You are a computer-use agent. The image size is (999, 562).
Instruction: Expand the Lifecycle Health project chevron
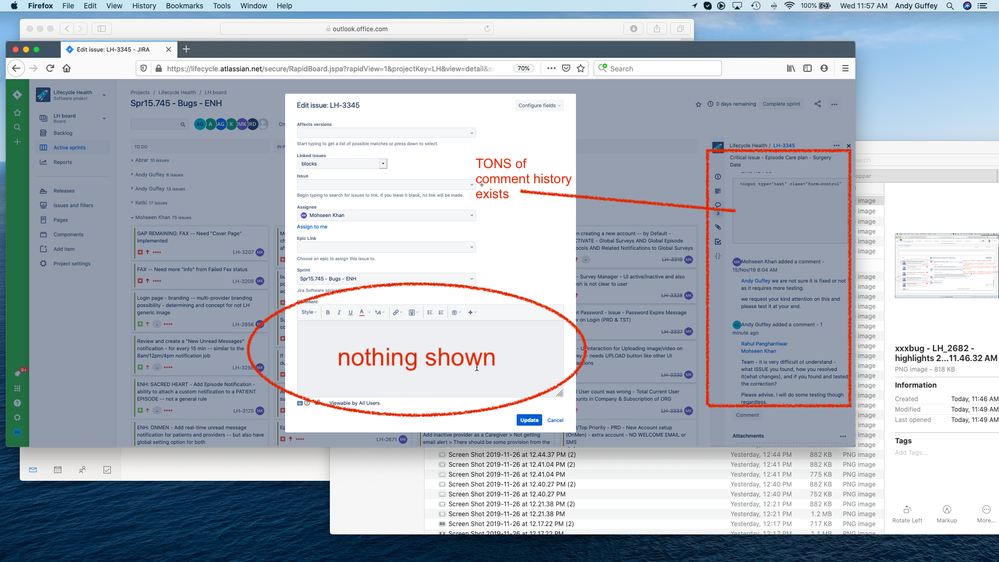pos(104,95)
